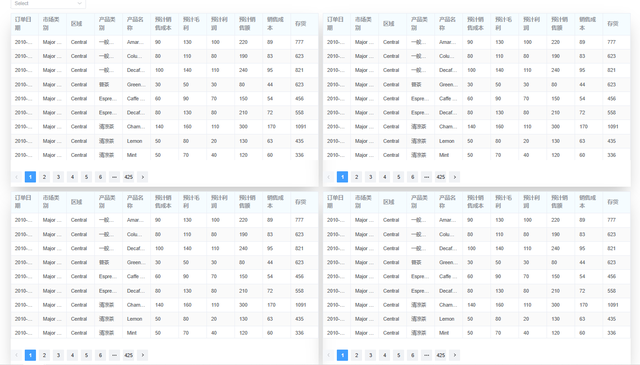This screenshot has height=365, width=640.
Task: Select page 4 in bottom-left table pagination
Action: tap(72, 355)
